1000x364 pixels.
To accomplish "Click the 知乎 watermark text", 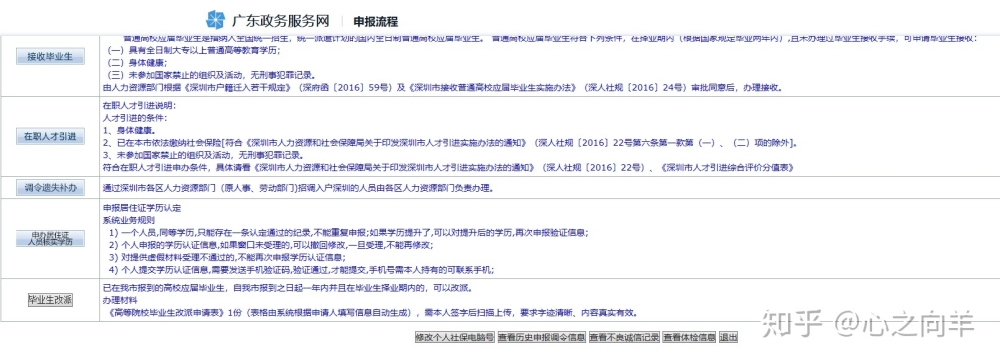I will pos(791,323).
